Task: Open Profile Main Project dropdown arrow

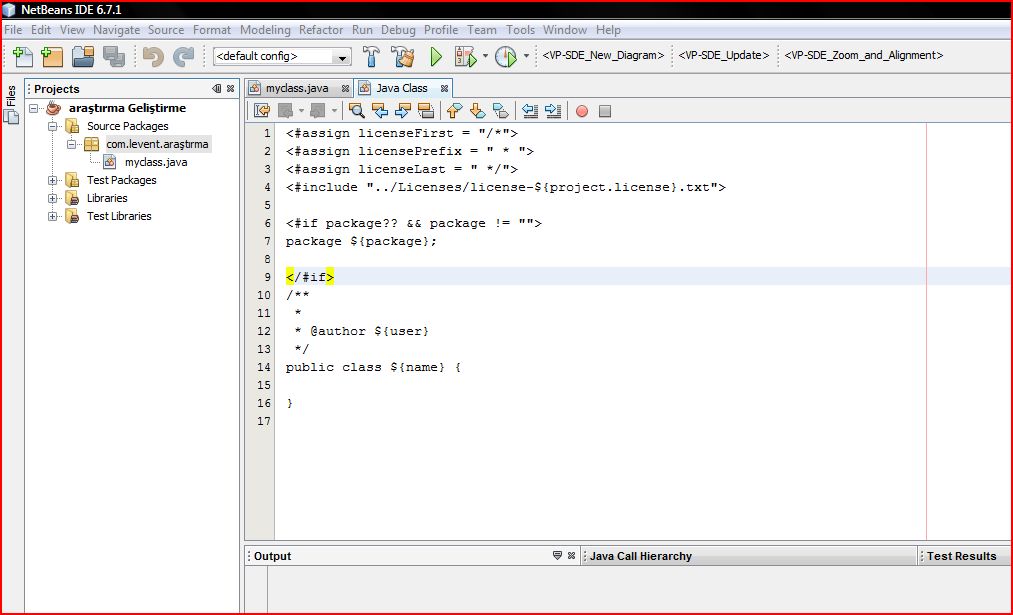Action: click(526, 56)
